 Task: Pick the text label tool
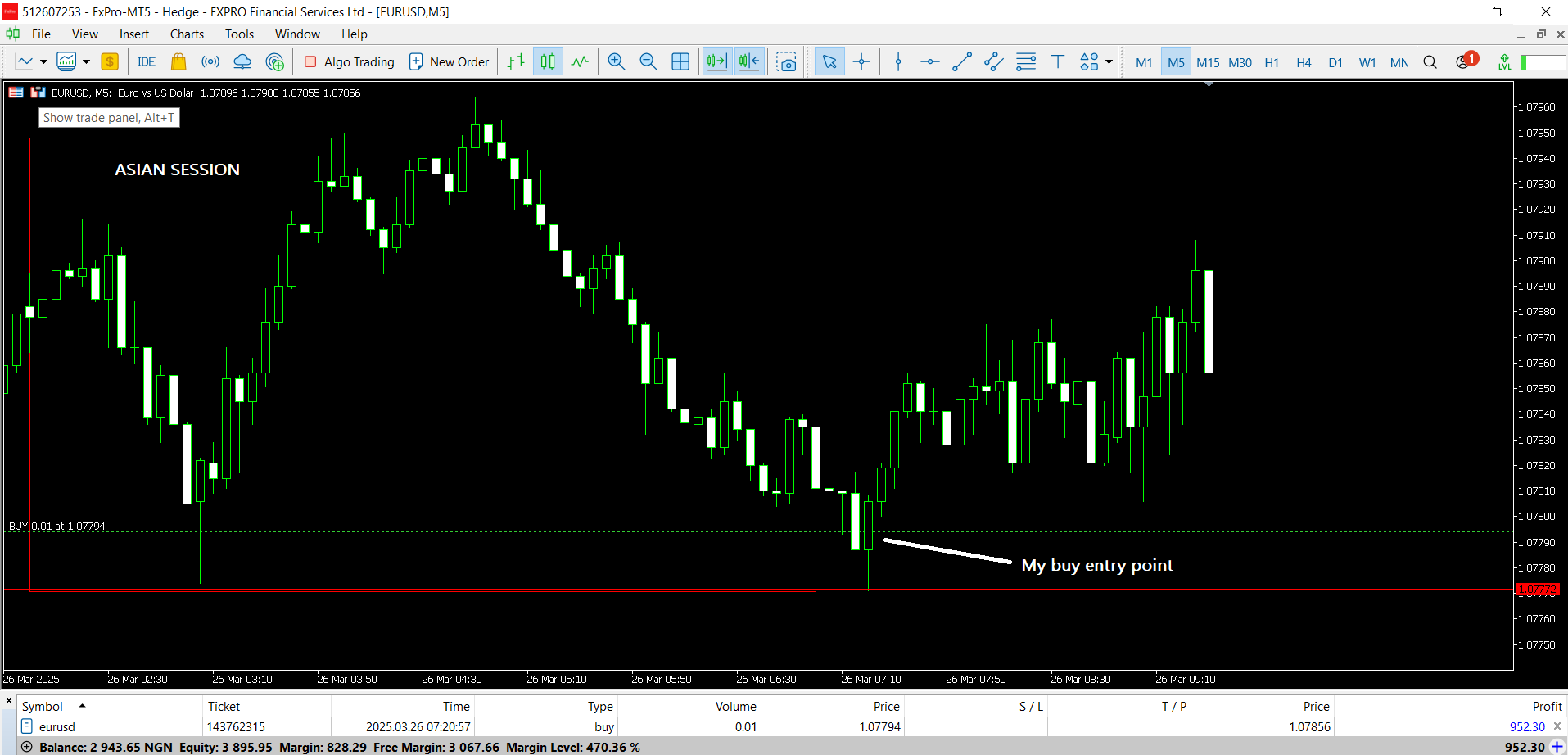point(1057,62)
